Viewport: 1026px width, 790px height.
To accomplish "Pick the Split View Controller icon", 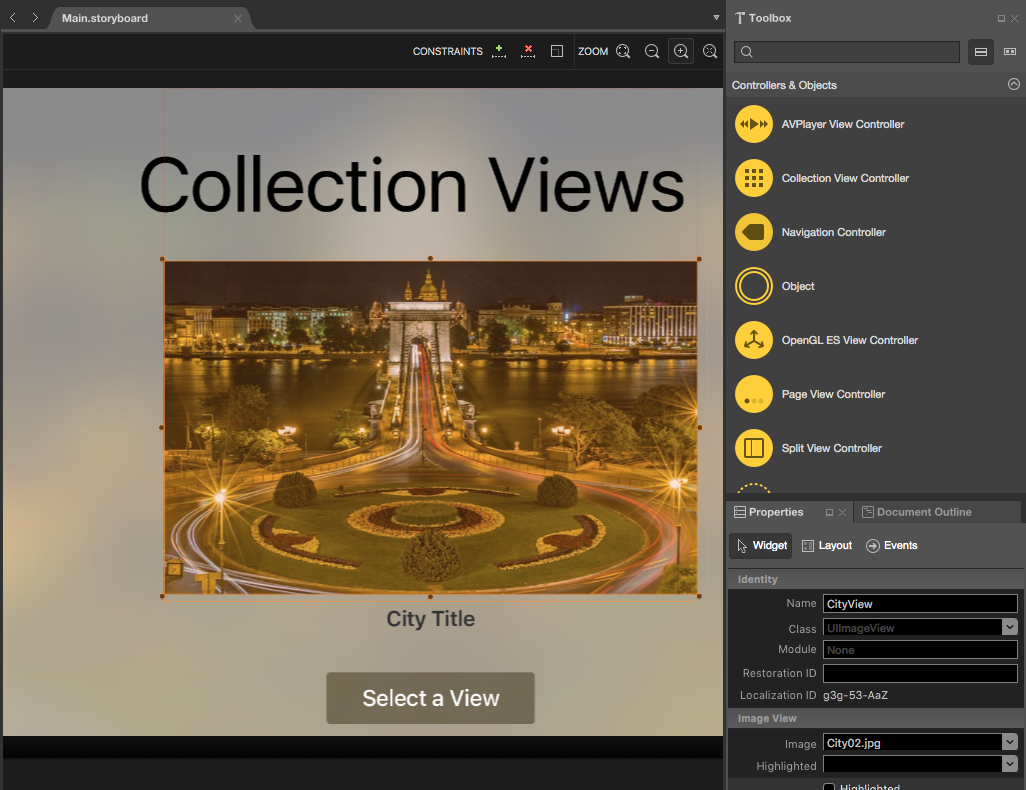I will point(754,448).
